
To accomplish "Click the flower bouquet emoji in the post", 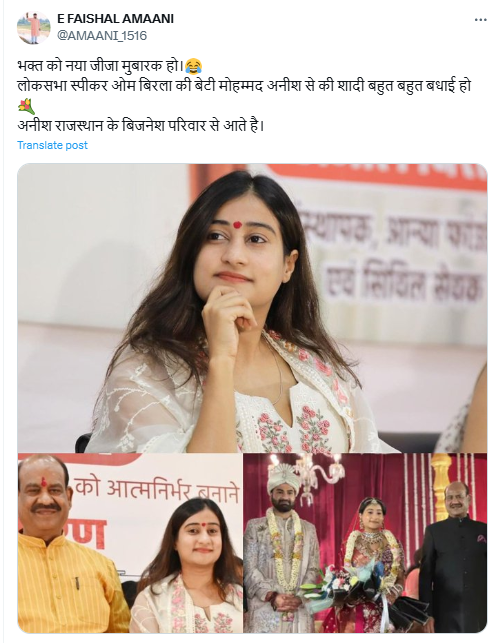I will 26,106.
